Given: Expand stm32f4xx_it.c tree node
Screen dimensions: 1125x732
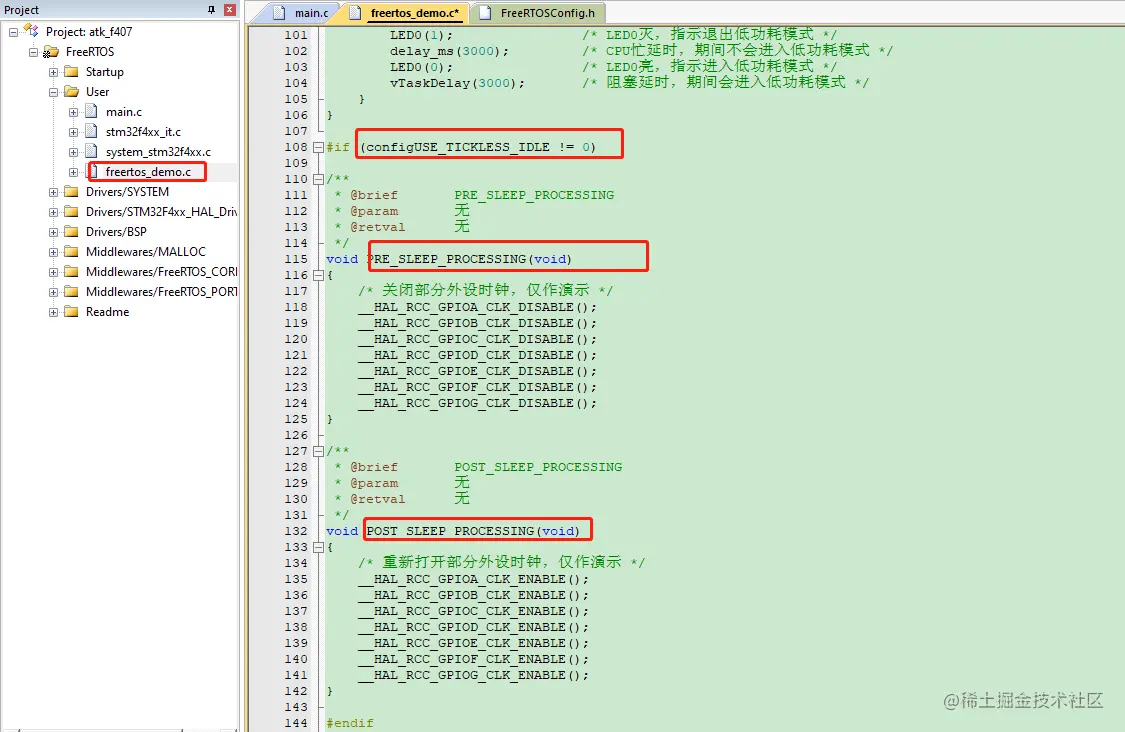Looking at the screenshot, I should (74, 133).
